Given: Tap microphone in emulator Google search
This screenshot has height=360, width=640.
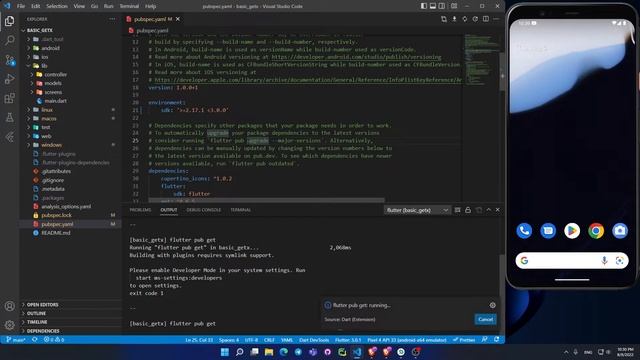Looking at the screenshot, I should click(x=604, y=261).
